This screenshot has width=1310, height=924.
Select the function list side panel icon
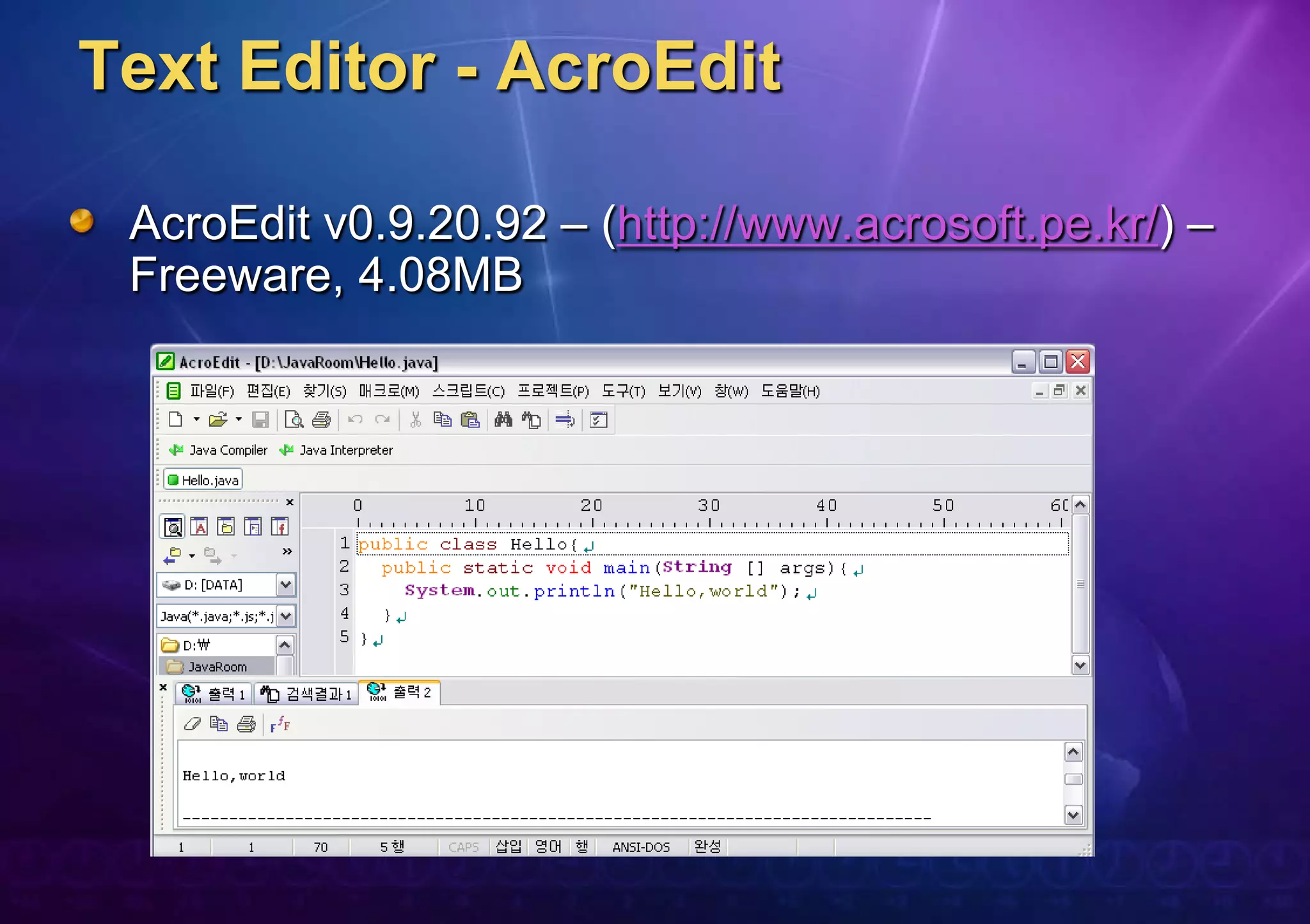click(x=280, y=527)
